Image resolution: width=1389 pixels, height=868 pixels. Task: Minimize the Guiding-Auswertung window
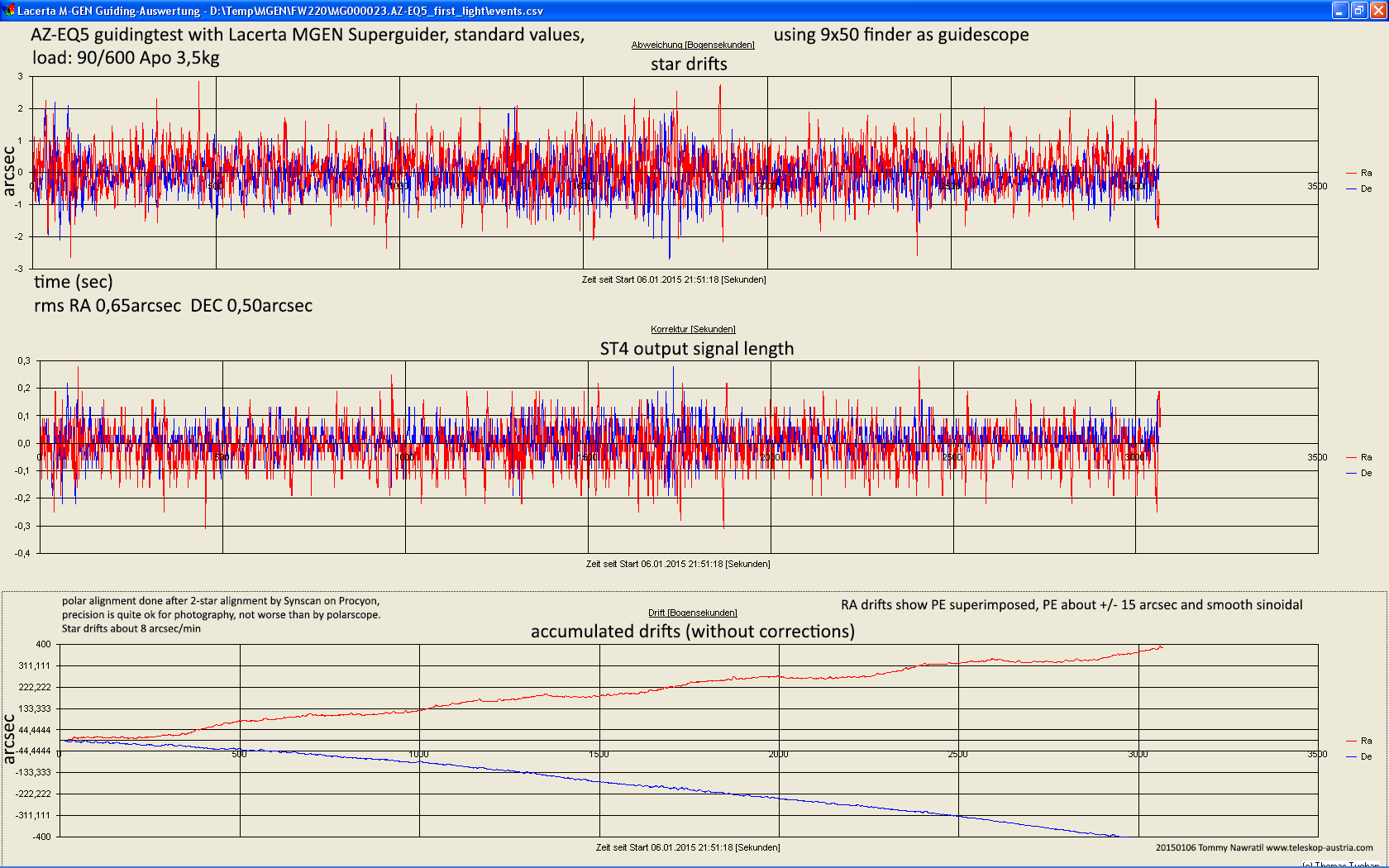tap(1340, 11)
